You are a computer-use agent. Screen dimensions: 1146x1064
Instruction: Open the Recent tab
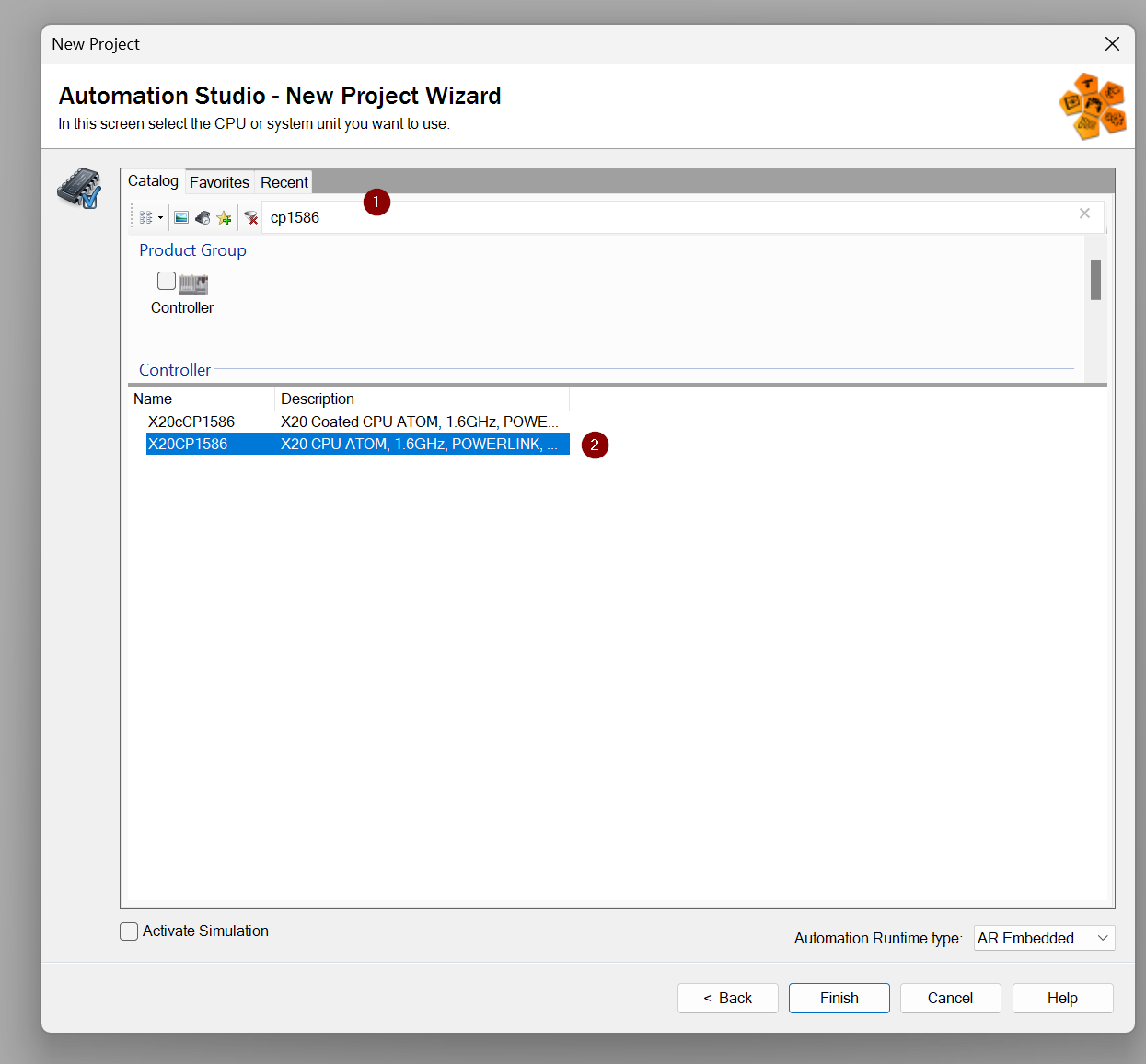click(284, 182)
